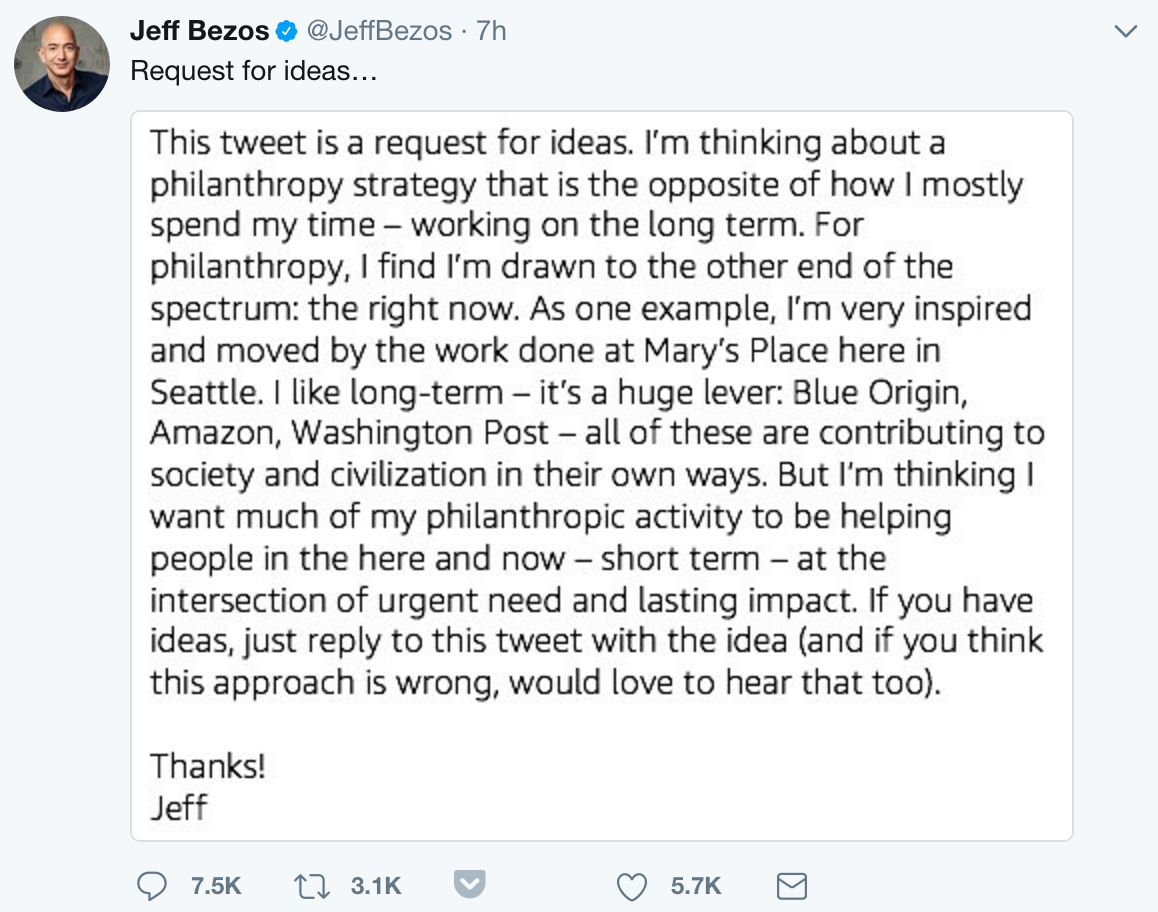Screen dimensions: 1158x912
Task: Open the embedded letter image at its first line
Action: pyautogui.click(x=547, y=144)
